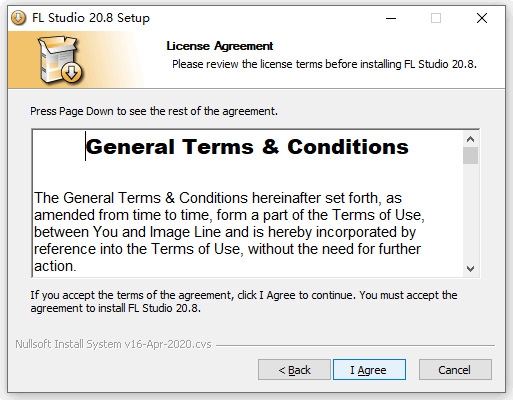Click the scroll down arrow in license box
Viewport: 513px width, 400px height.
pyautogui.click(x=470, y=269)
